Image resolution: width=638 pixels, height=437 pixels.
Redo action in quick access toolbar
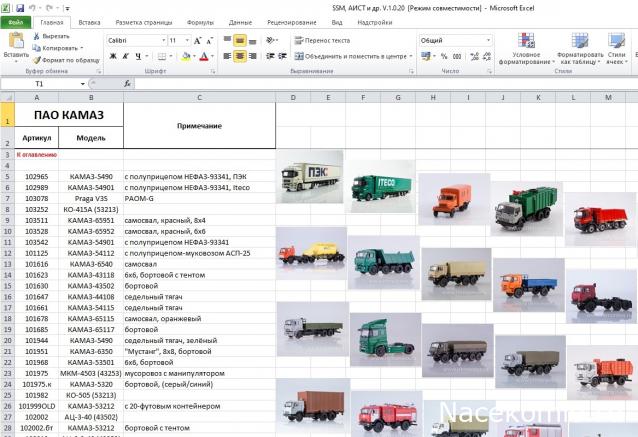tap(49, 8)
